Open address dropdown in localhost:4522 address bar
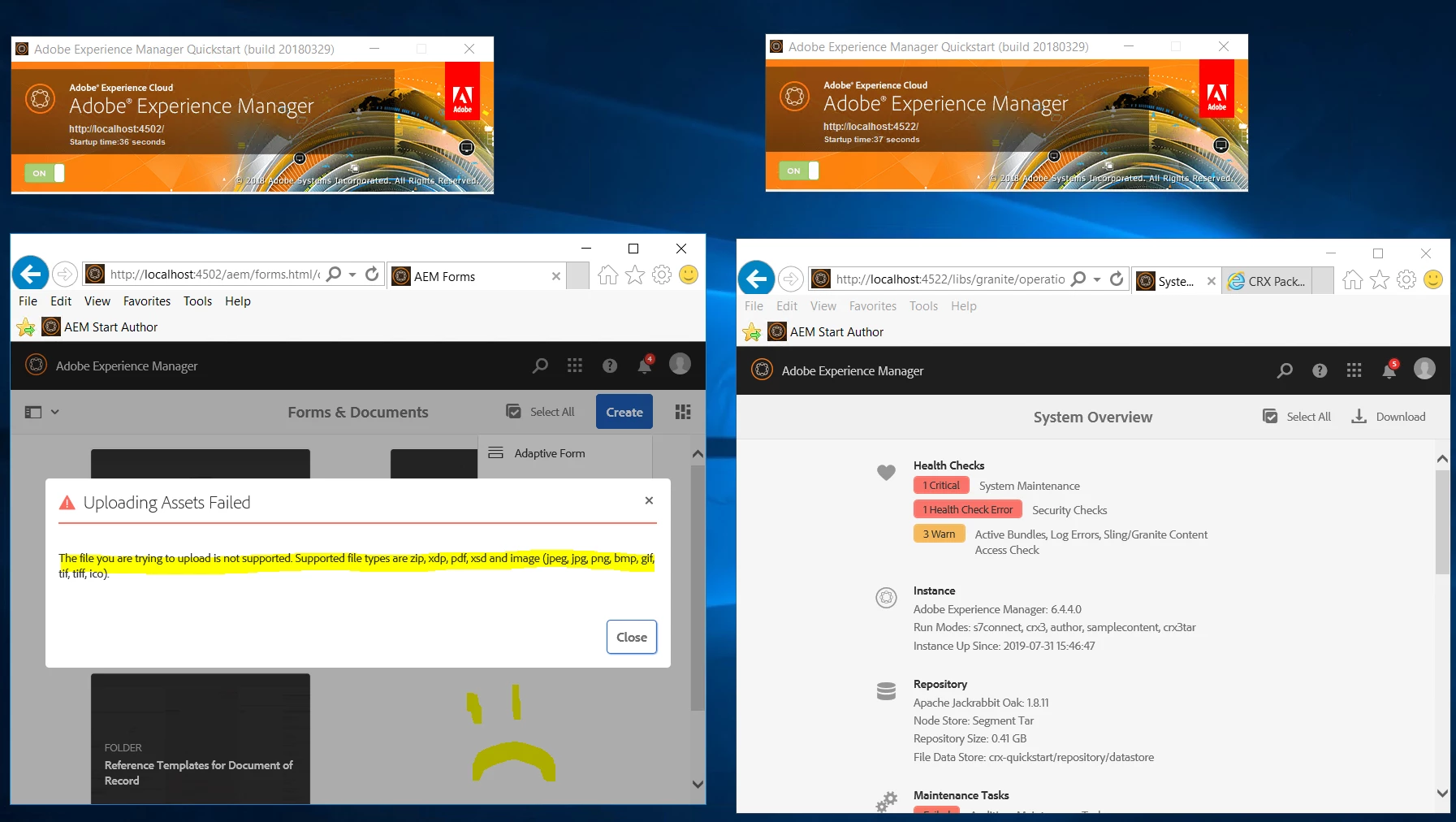1456x822 pixels. [x=1097, y=279]
